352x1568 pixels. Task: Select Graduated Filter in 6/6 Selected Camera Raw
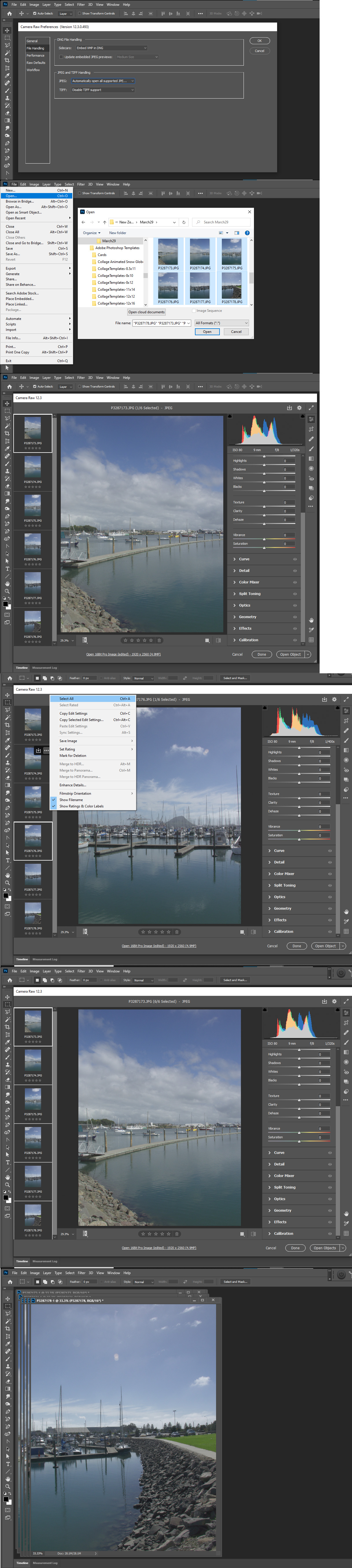coord(346,1052)
